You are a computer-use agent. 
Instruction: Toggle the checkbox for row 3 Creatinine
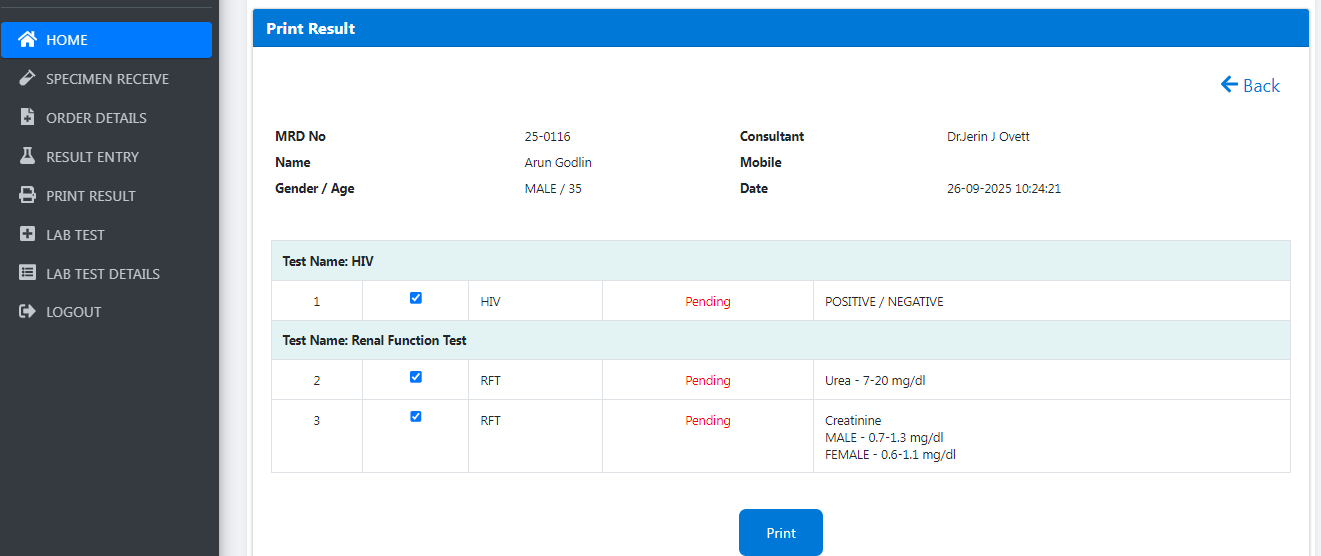pos(416,417)
